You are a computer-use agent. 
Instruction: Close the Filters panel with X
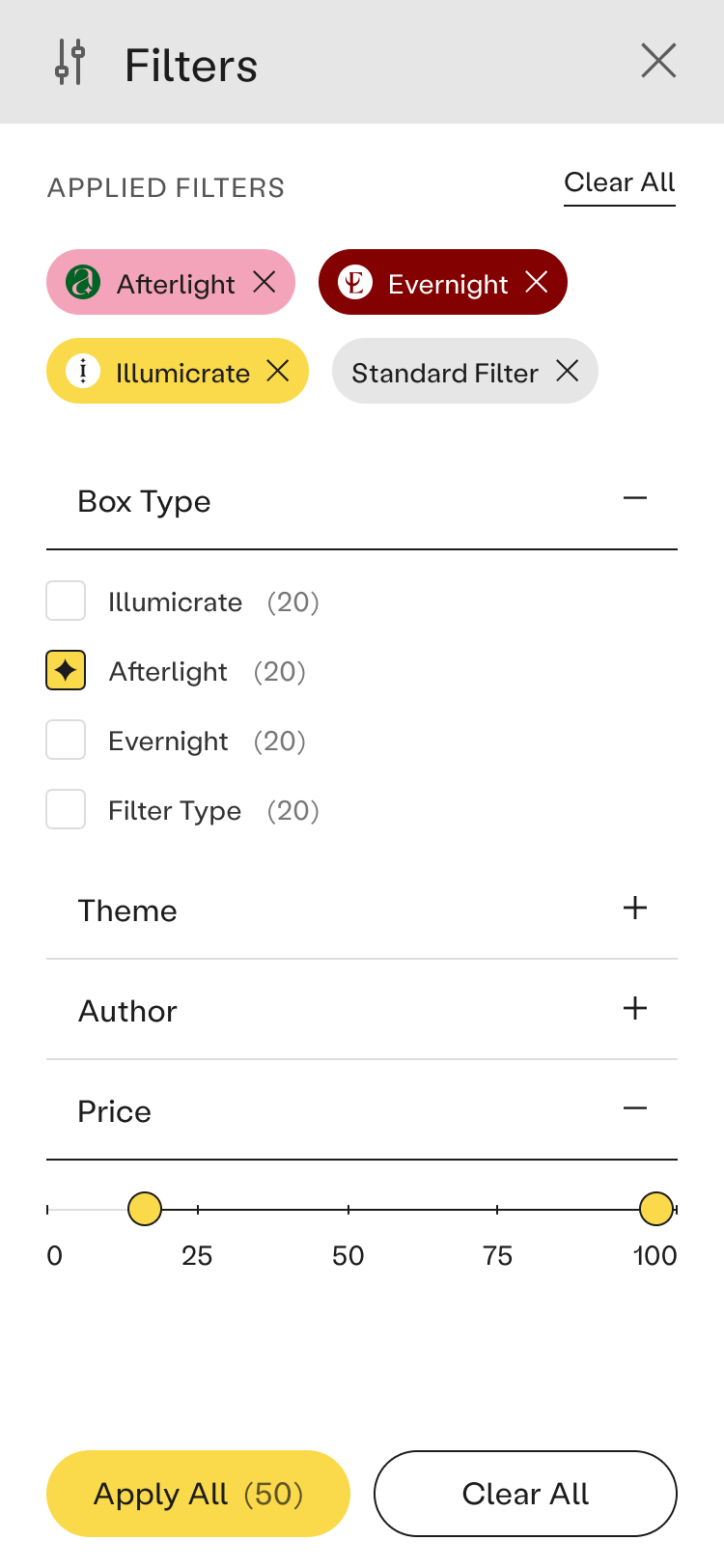click(658, 61)
